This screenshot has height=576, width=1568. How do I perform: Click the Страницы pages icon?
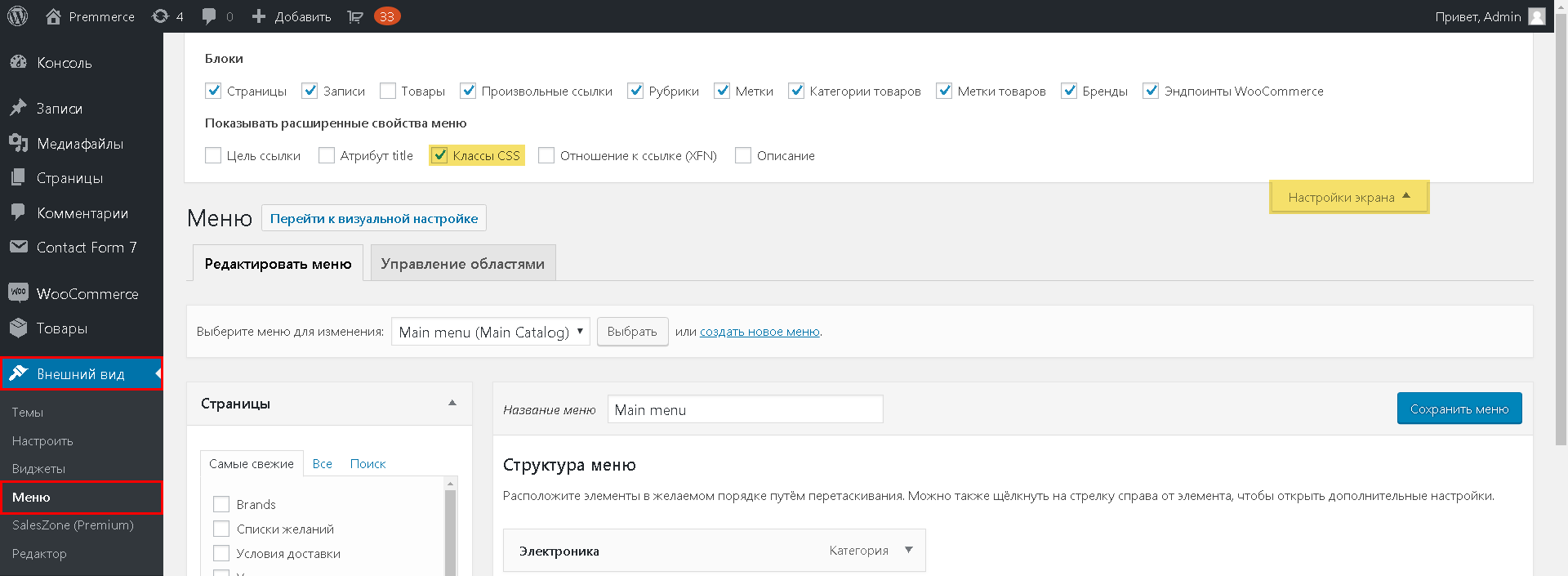click(18, 177)
